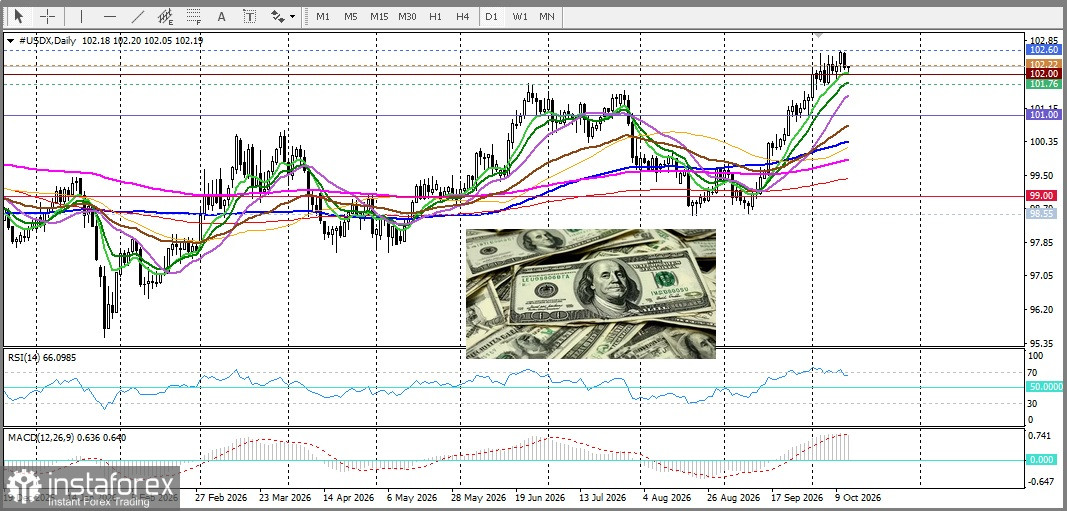Click the 102.60 price level label
The image size is (1067, 511).
point(1044,50)
